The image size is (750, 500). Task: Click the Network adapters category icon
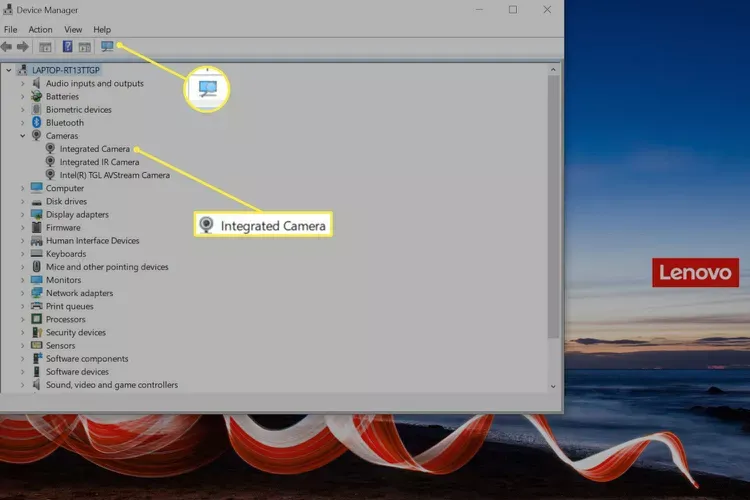coord(37,293)
